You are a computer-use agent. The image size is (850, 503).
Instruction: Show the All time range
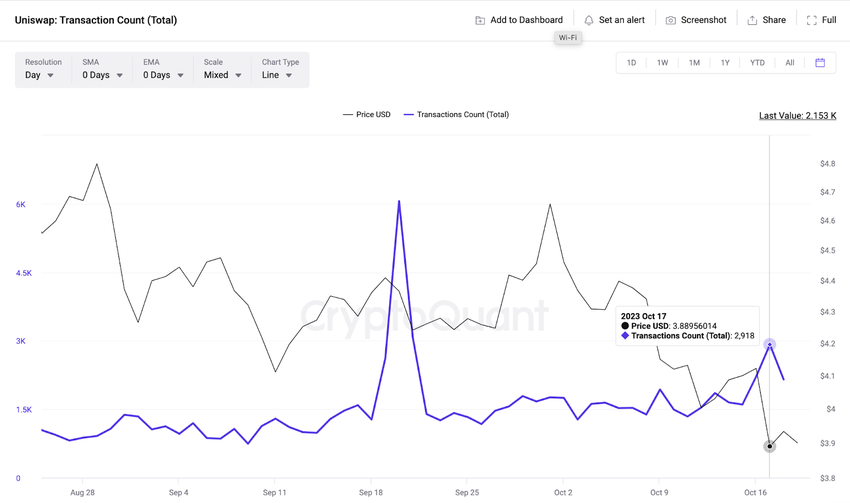(x=789, y=63)
